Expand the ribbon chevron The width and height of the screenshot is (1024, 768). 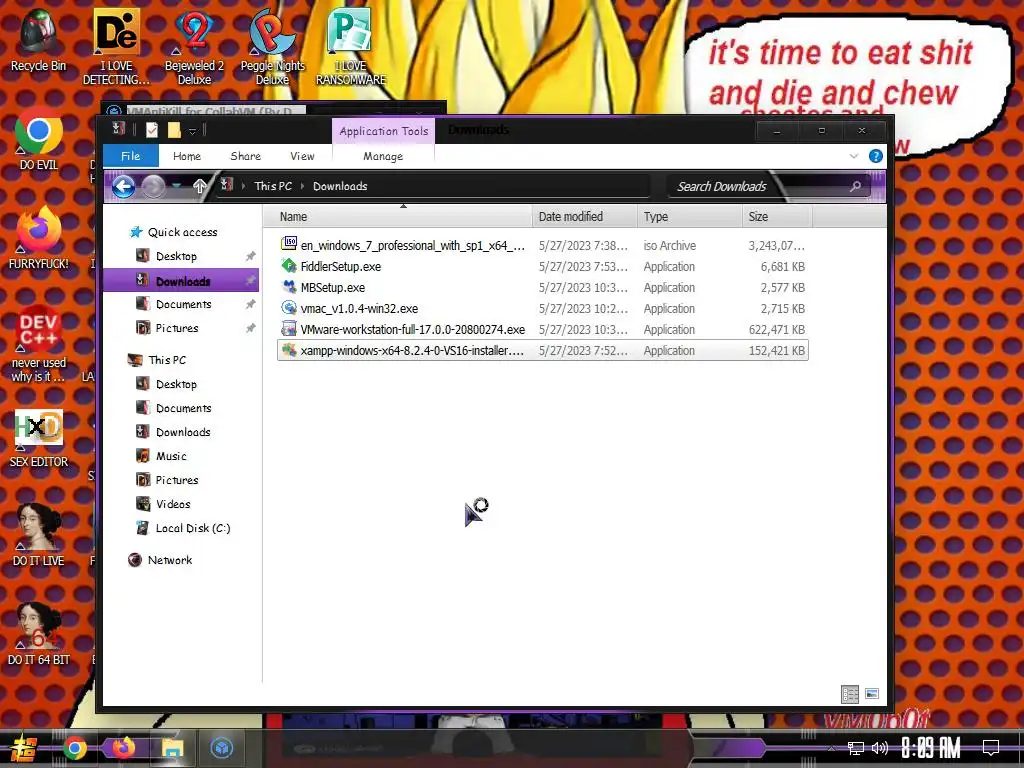(x=854, y=156)
